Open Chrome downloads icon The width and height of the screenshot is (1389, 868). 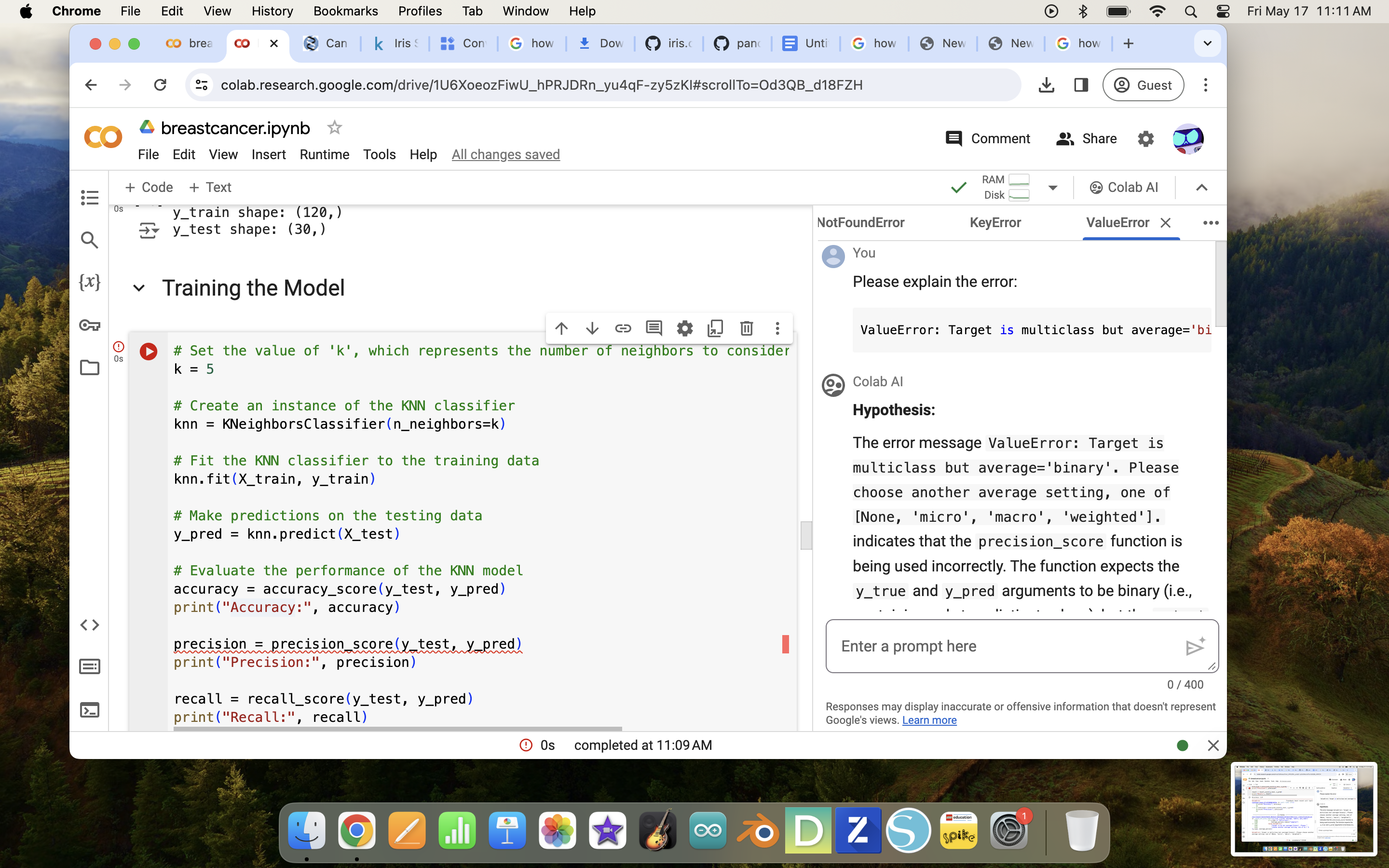coord(1046,85)
